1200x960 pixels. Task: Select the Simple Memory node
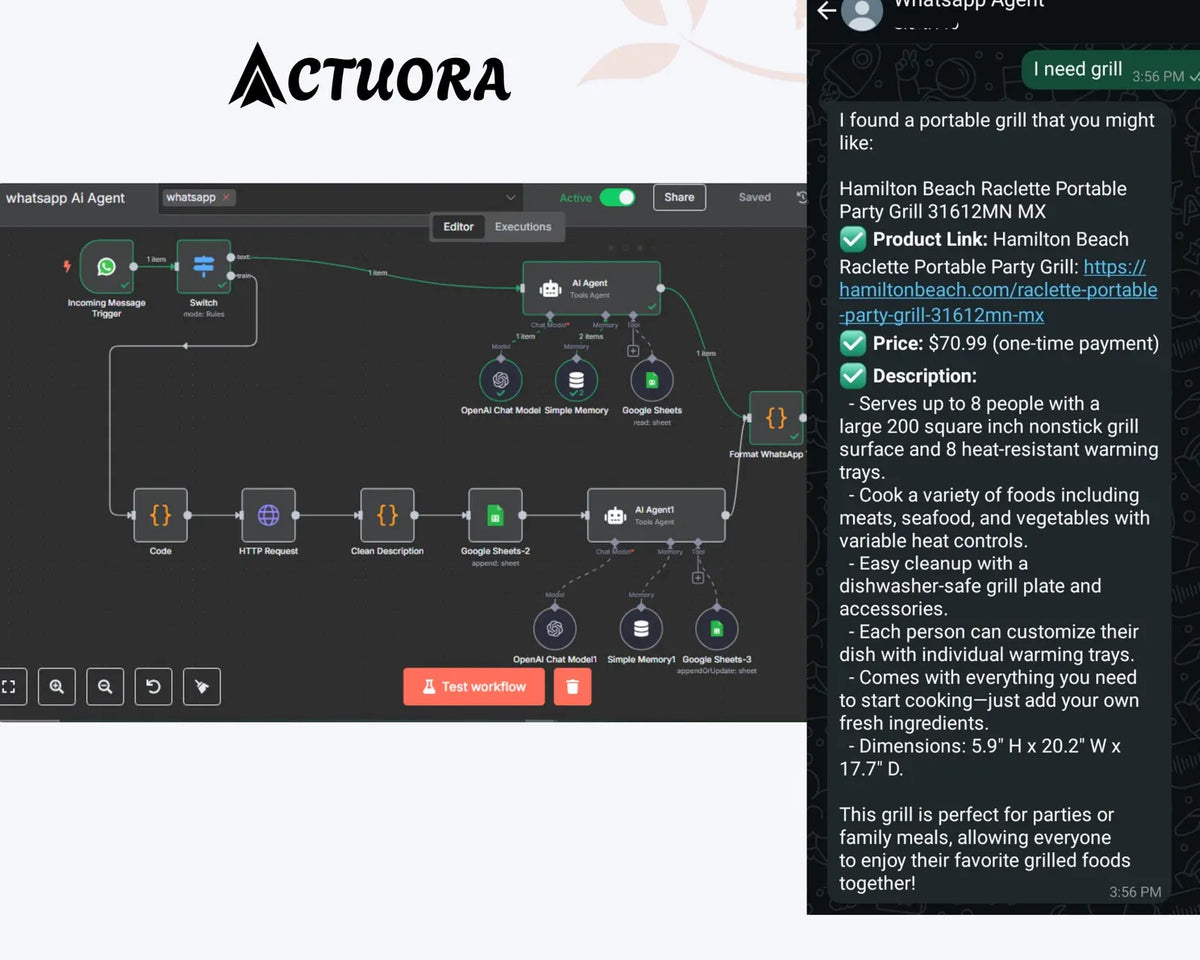point(576,380)
